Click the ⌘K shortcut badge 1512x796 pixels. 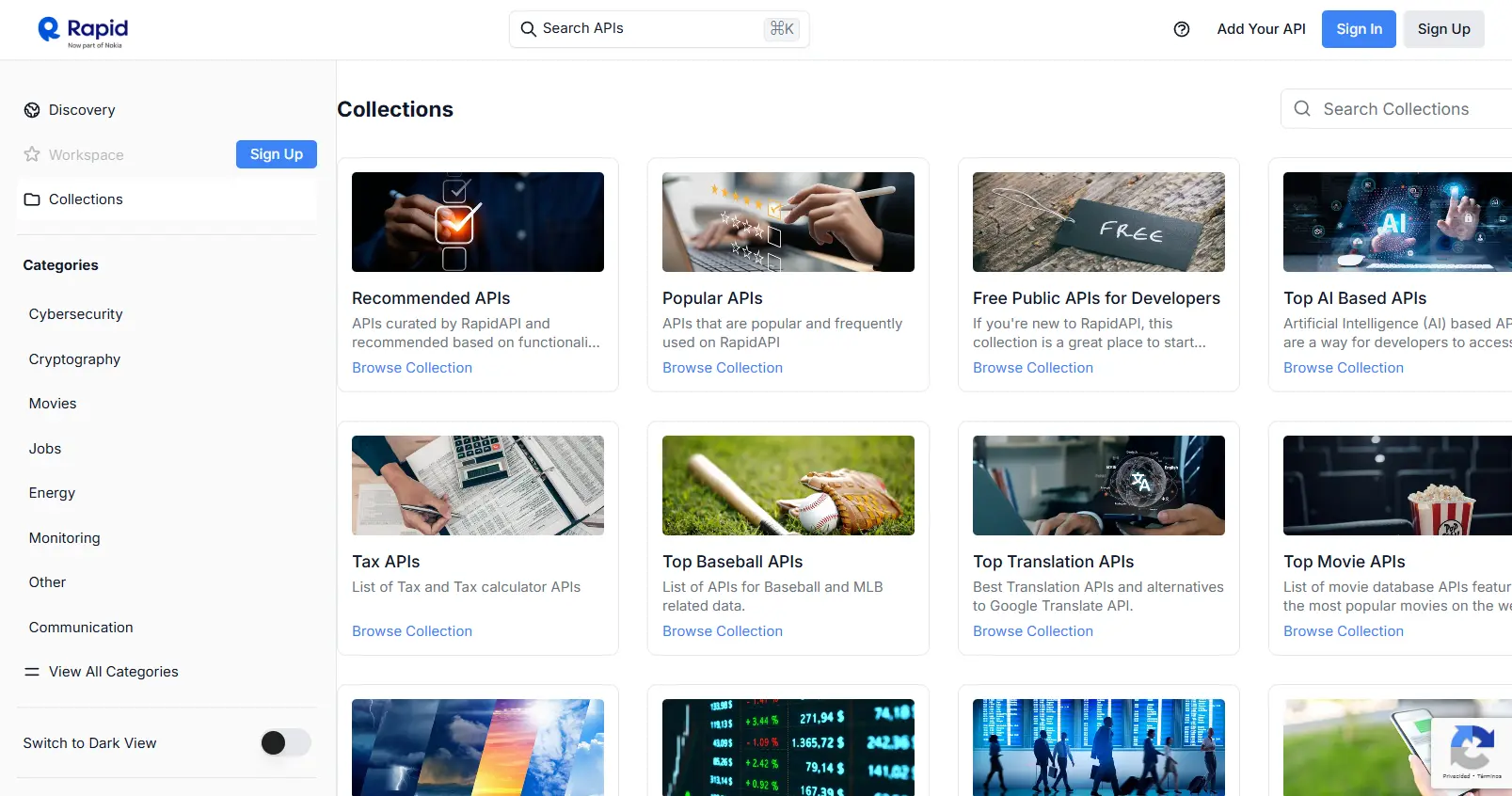(x=782, y=29)
